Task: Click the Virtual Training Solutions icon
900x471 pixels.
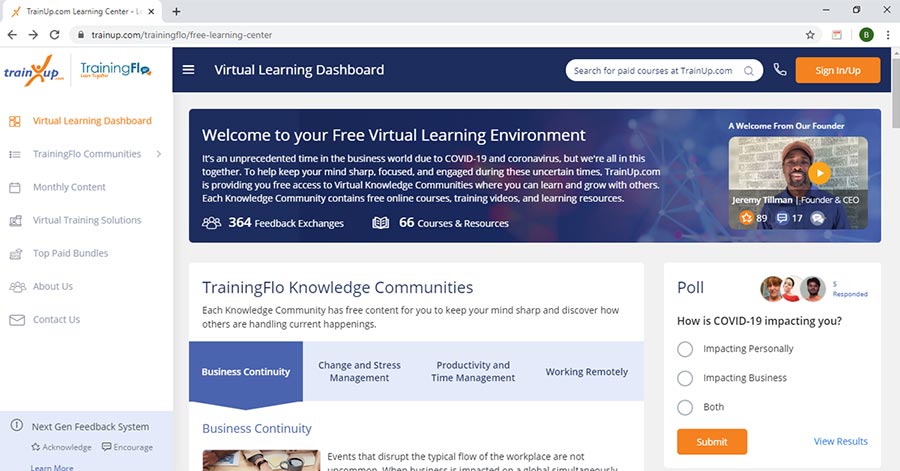Action: tap(15, 221)
